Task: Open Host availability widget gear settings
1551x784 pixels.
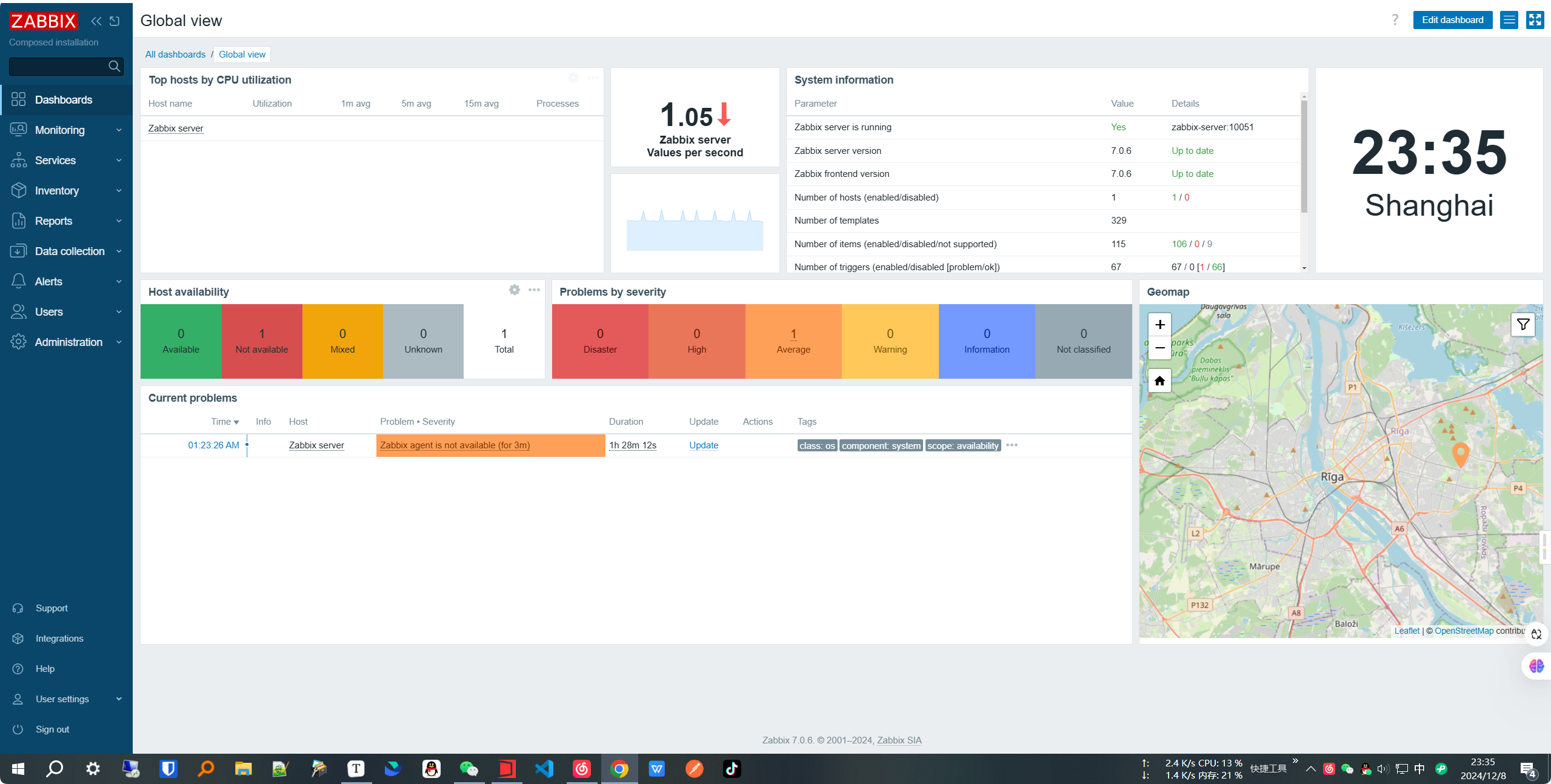Action: click(x=515, y=290)
